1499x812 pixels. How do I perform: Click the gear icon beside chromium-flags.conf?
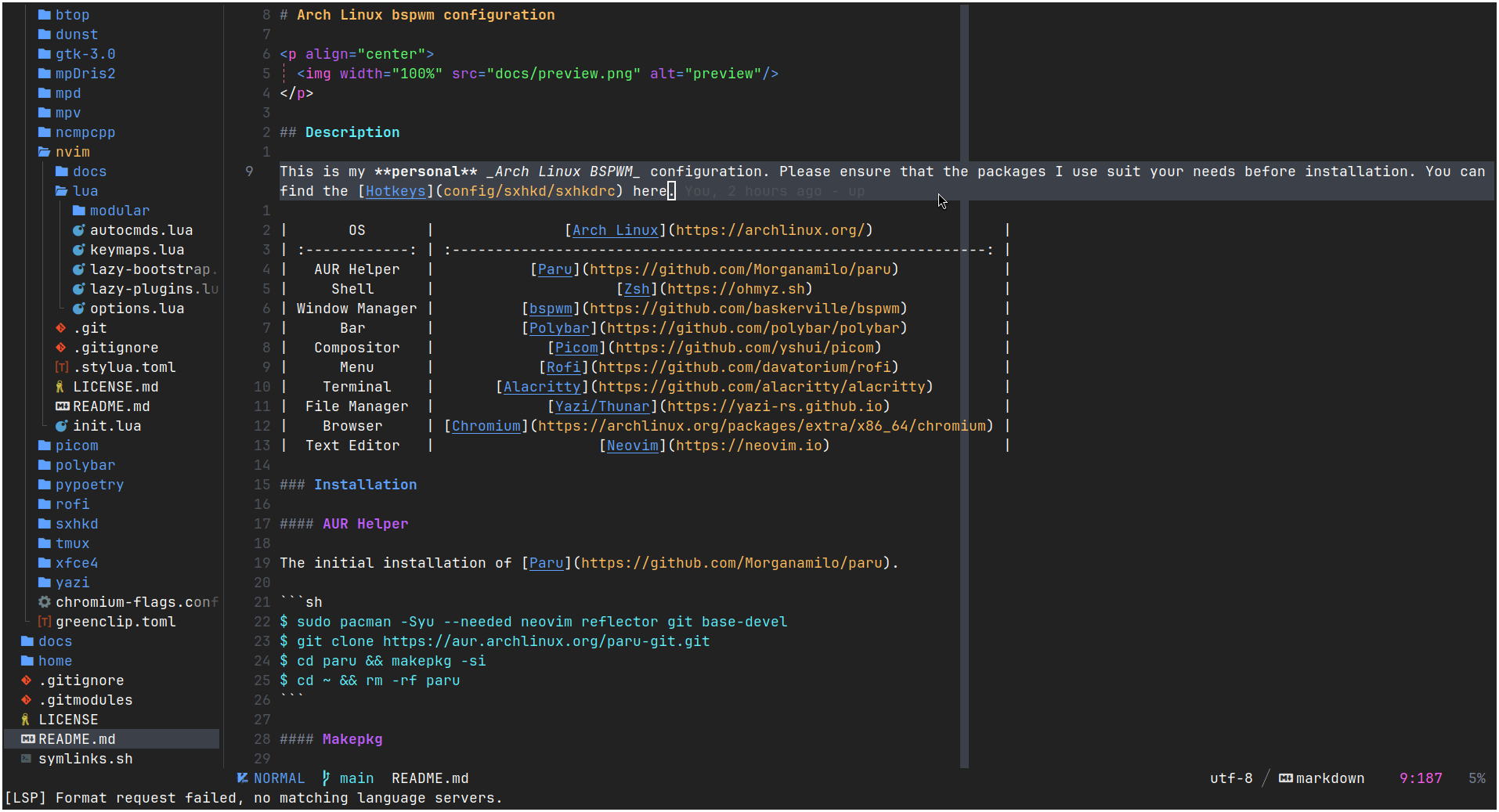coord(45,602)
